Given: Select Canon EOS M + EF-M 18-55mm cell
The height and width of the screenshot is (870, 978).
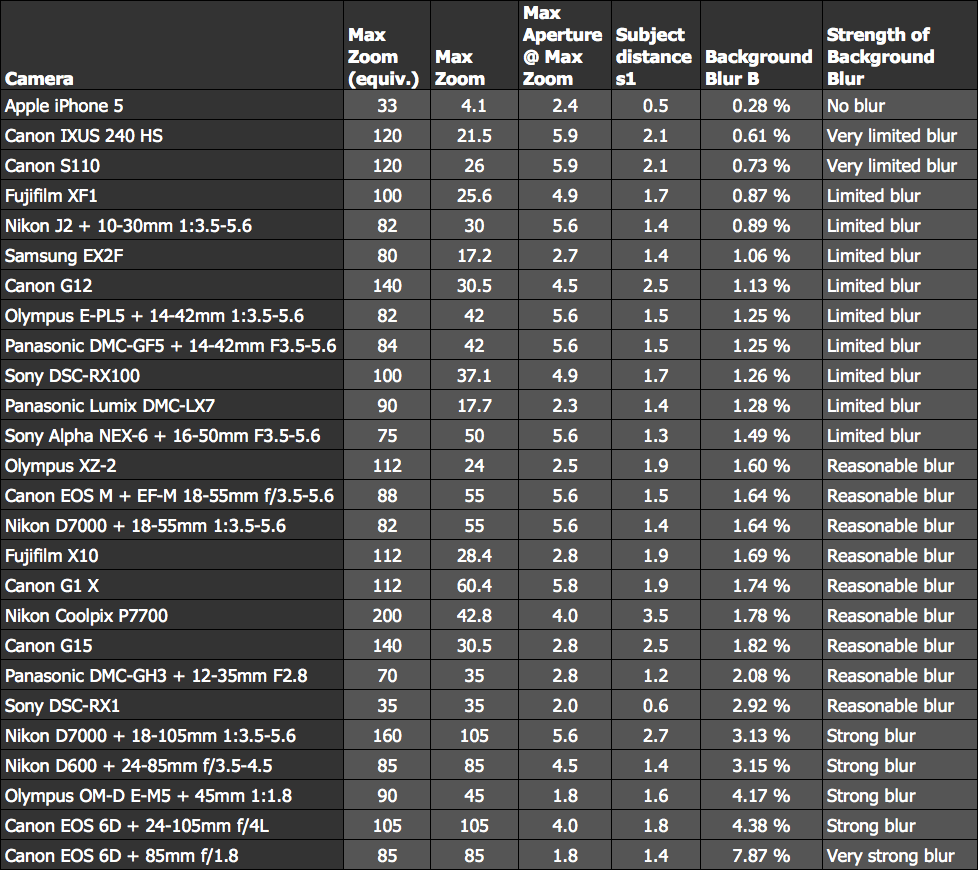Looking at the screenshot, I should pos(172,495).
